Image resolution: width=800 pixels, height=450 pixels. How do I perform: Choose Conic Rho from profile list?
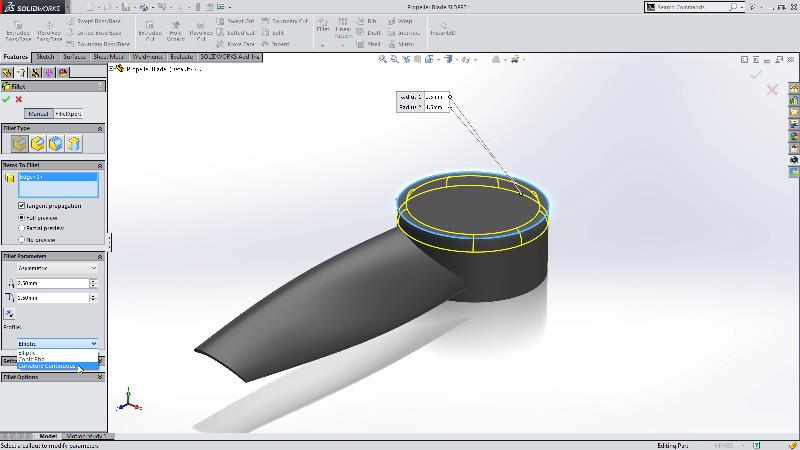57,359
